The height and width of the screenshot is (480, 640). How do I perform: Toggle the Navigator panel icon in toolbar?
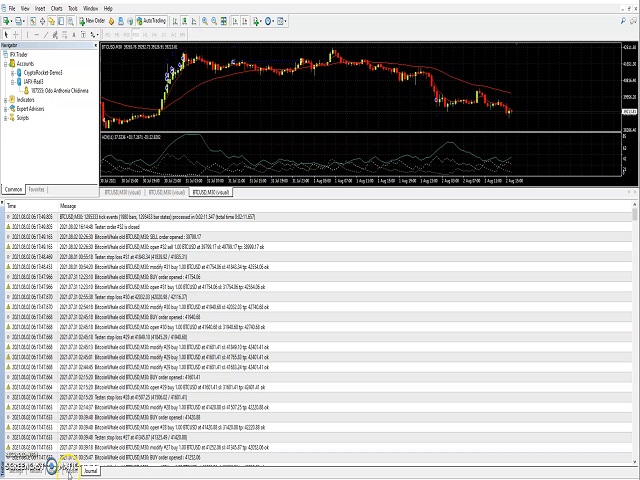(x=51, y=21)
